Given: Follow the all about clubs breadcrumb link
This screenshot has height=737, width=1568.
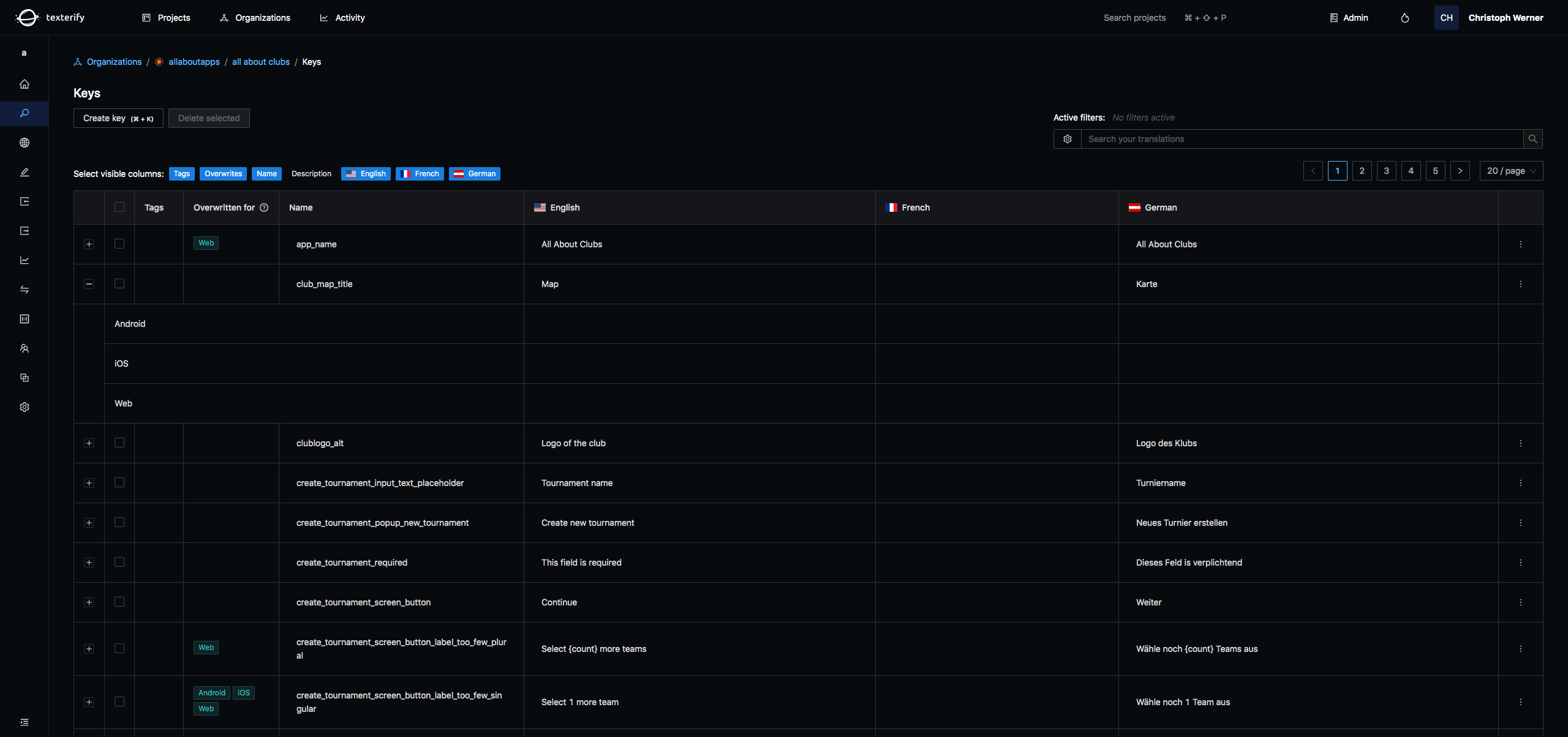Looking at the screenshot, I should click(x=261, y=62).
